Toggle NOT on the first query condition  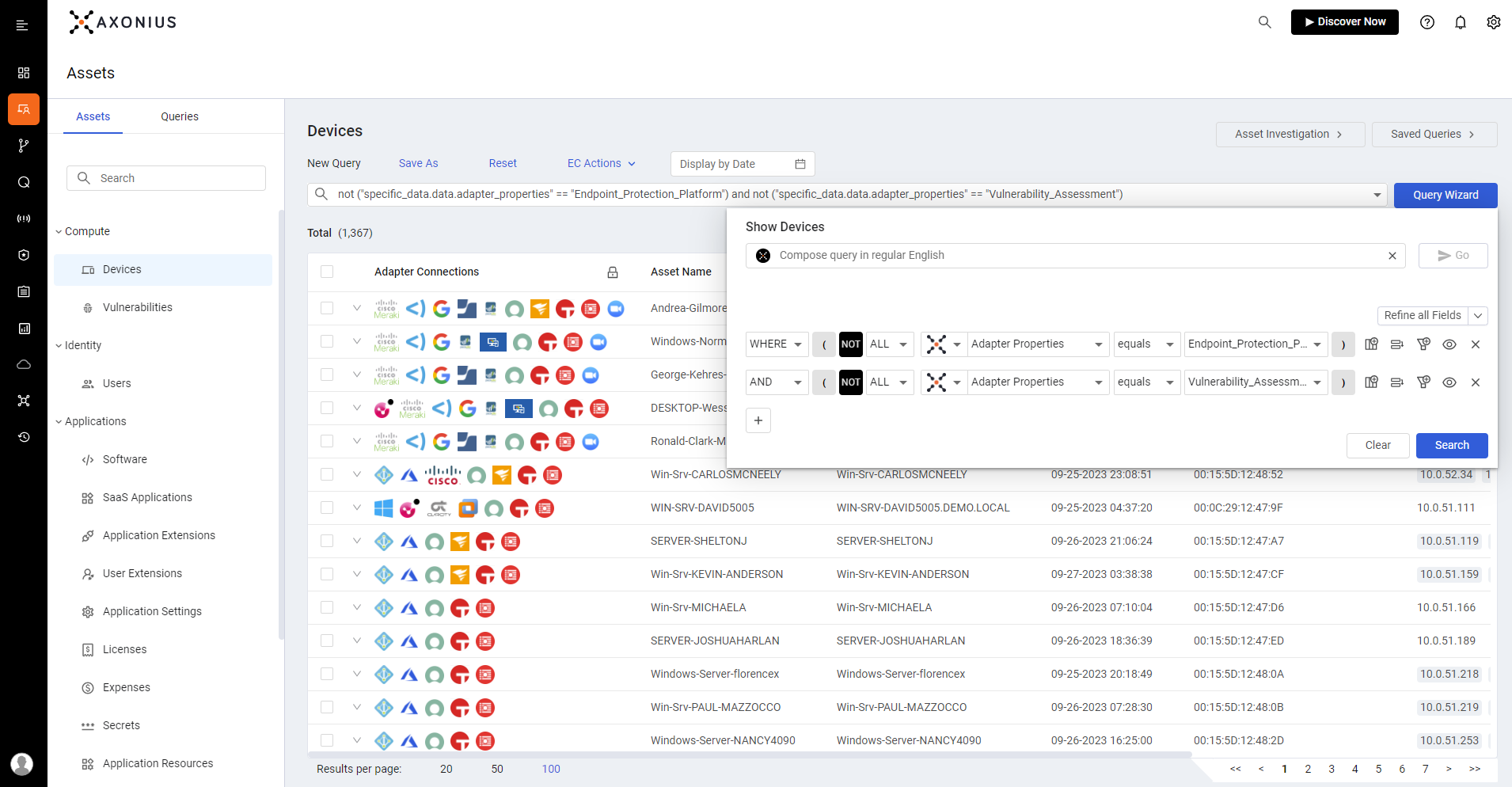pyautogui.click(x=850, y=344)
